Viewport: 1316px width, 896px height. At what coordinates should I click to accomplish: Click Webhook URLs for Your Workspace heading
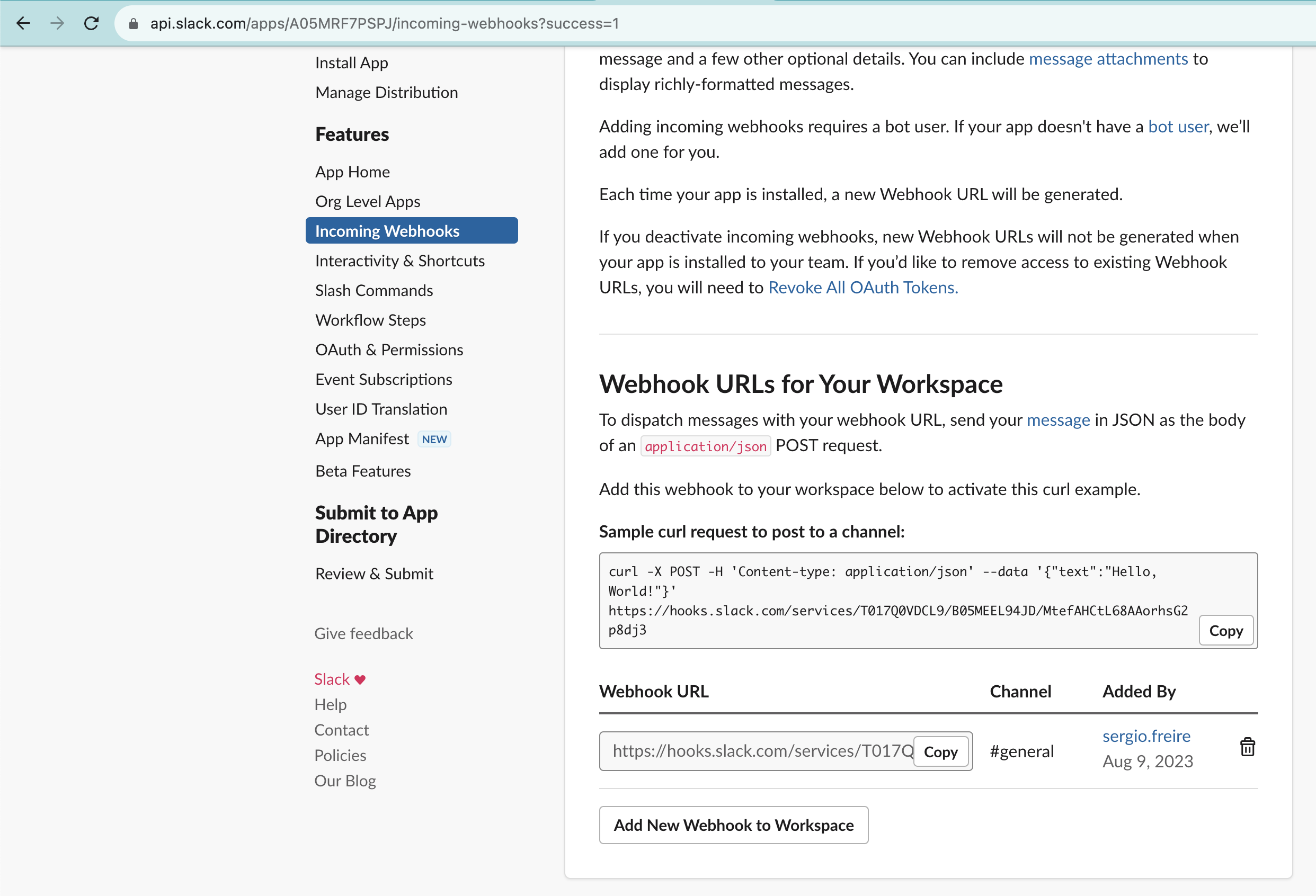click(801, 384)
